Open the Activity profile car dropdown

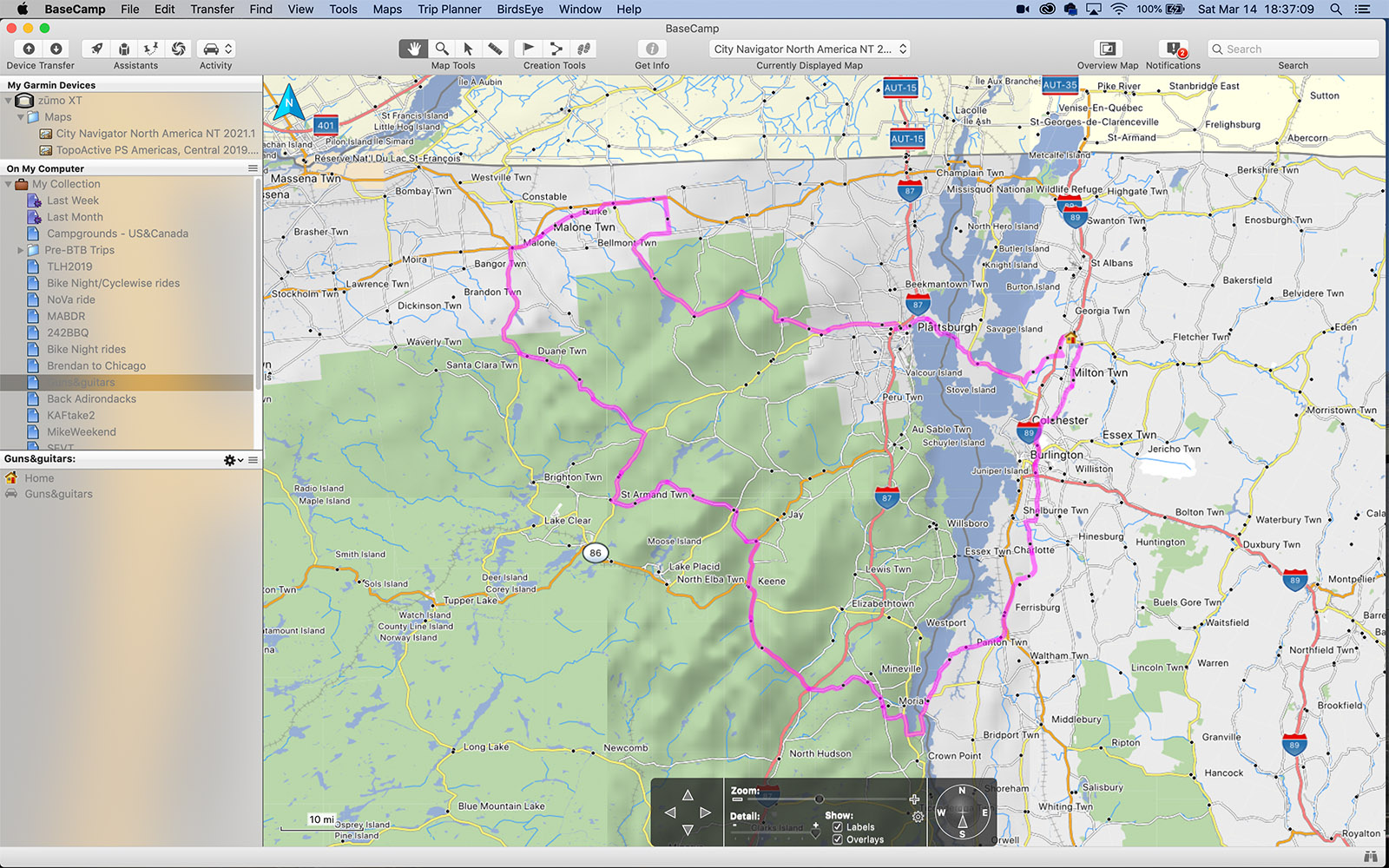(x=216, y=49)
